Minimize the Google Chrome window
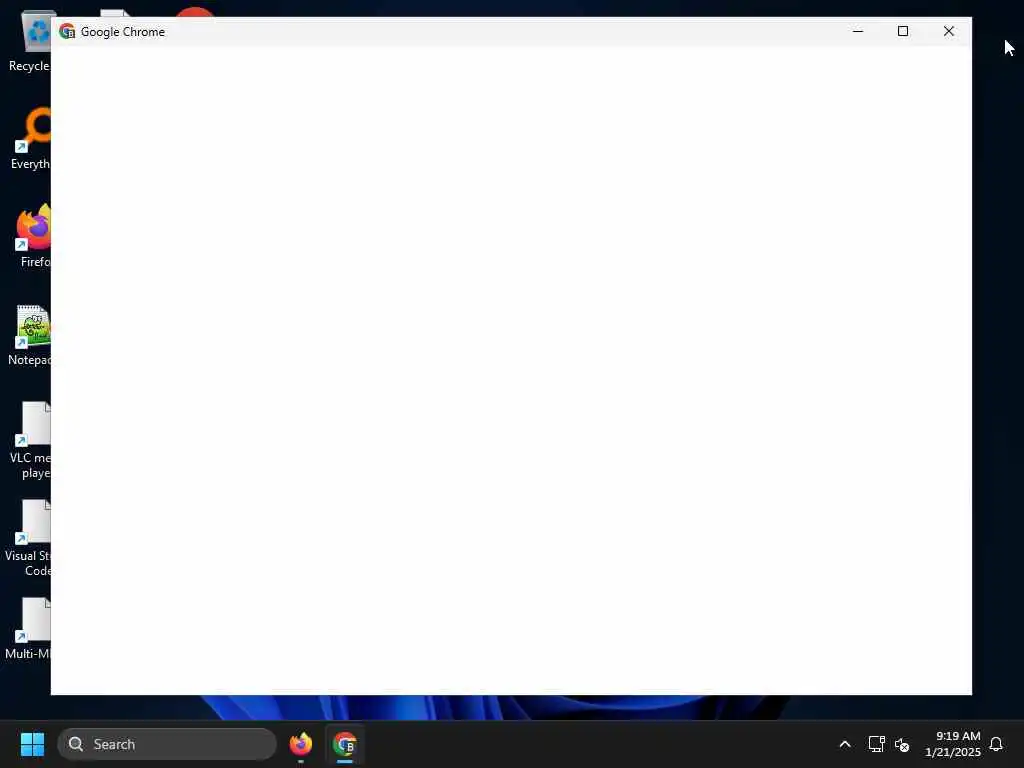 pyautogui.click(x=858, y=31)
